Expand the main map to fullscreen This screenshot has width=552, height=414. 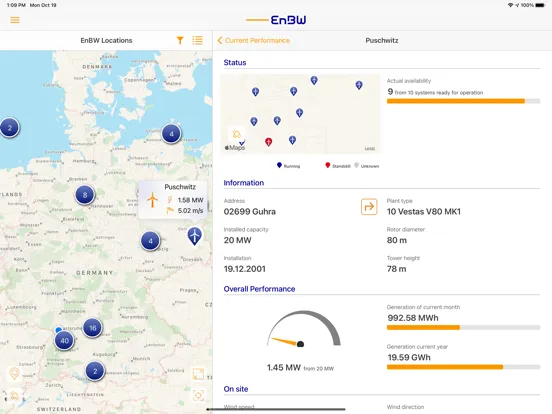(x=198, y=374)
